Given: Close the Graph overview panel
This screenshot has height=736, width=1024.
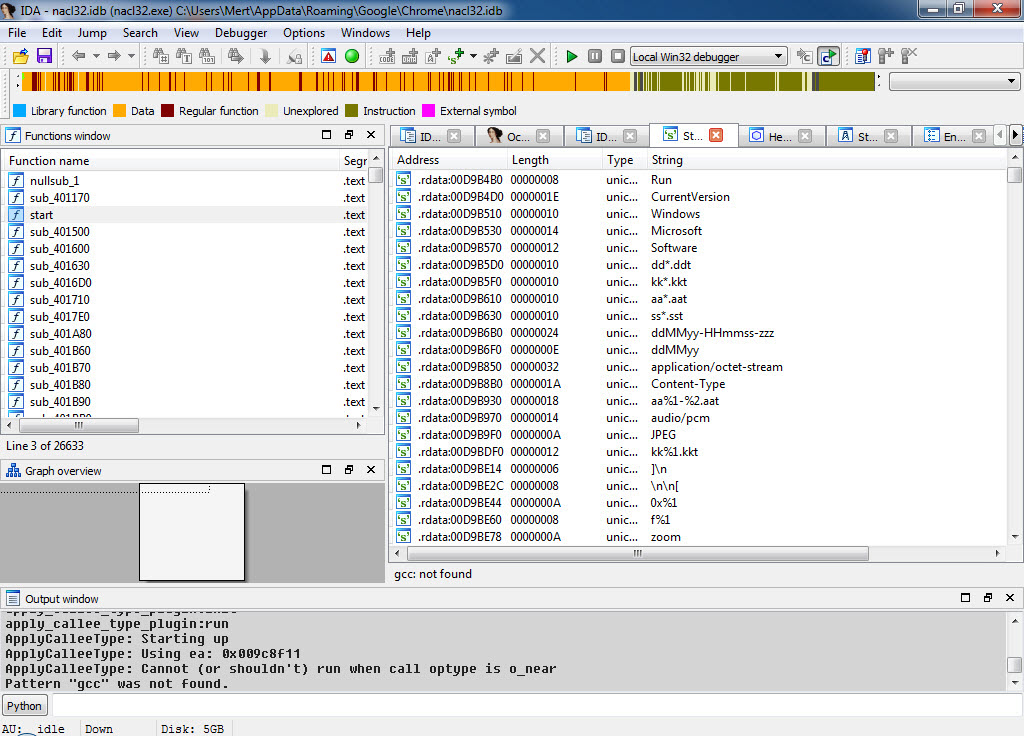Looking at the screenshot, I should 371,470.
